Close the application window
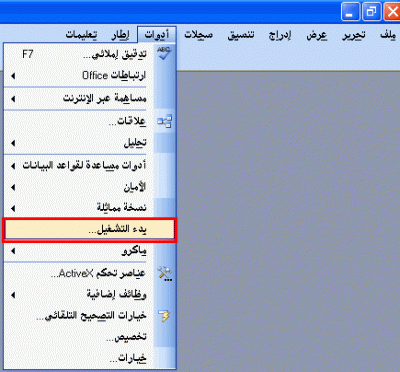 (x=392, y=12)
